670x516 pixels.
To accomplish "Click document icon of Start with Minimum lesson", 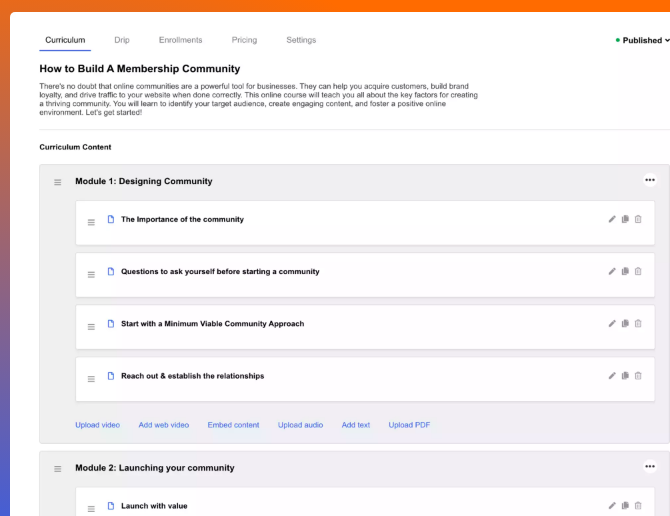I will click(x=111, y=324).
